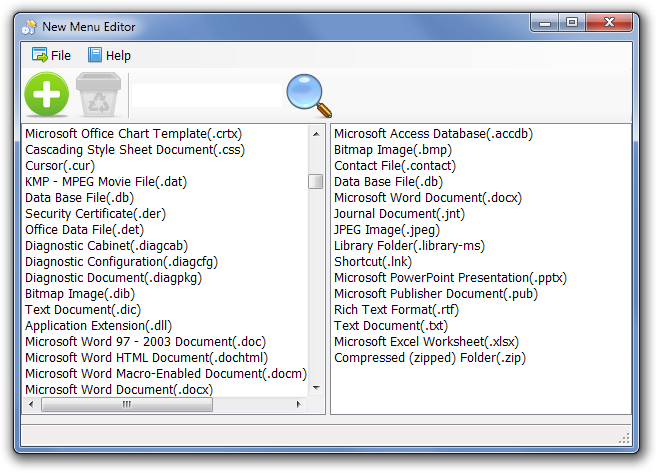Viewport: 658px width, 473px height.
Task: Select Shortcut(.lnk)
Action: pyautogui.click(x=373, y=261)
